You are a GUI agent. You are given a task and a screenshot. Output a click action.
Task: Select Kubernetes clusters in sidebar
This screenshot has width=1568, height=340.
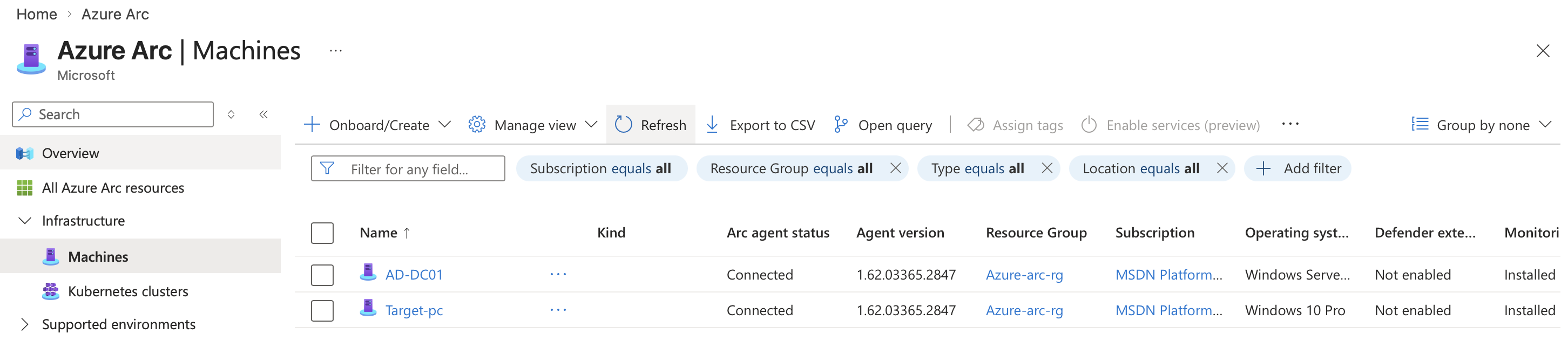point(128,291)
